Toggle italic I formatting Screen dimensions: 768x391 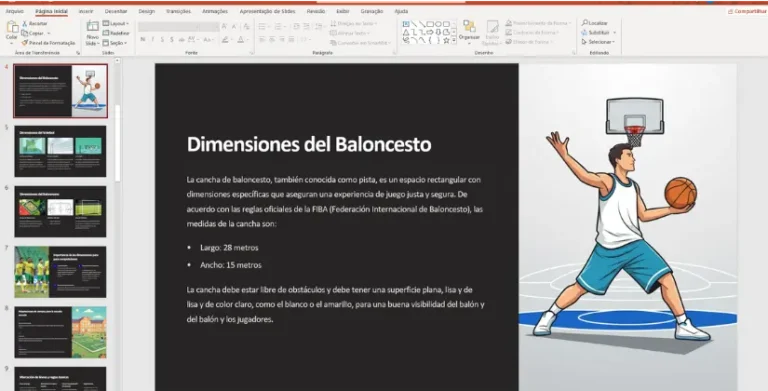click(x=152, y=40)
